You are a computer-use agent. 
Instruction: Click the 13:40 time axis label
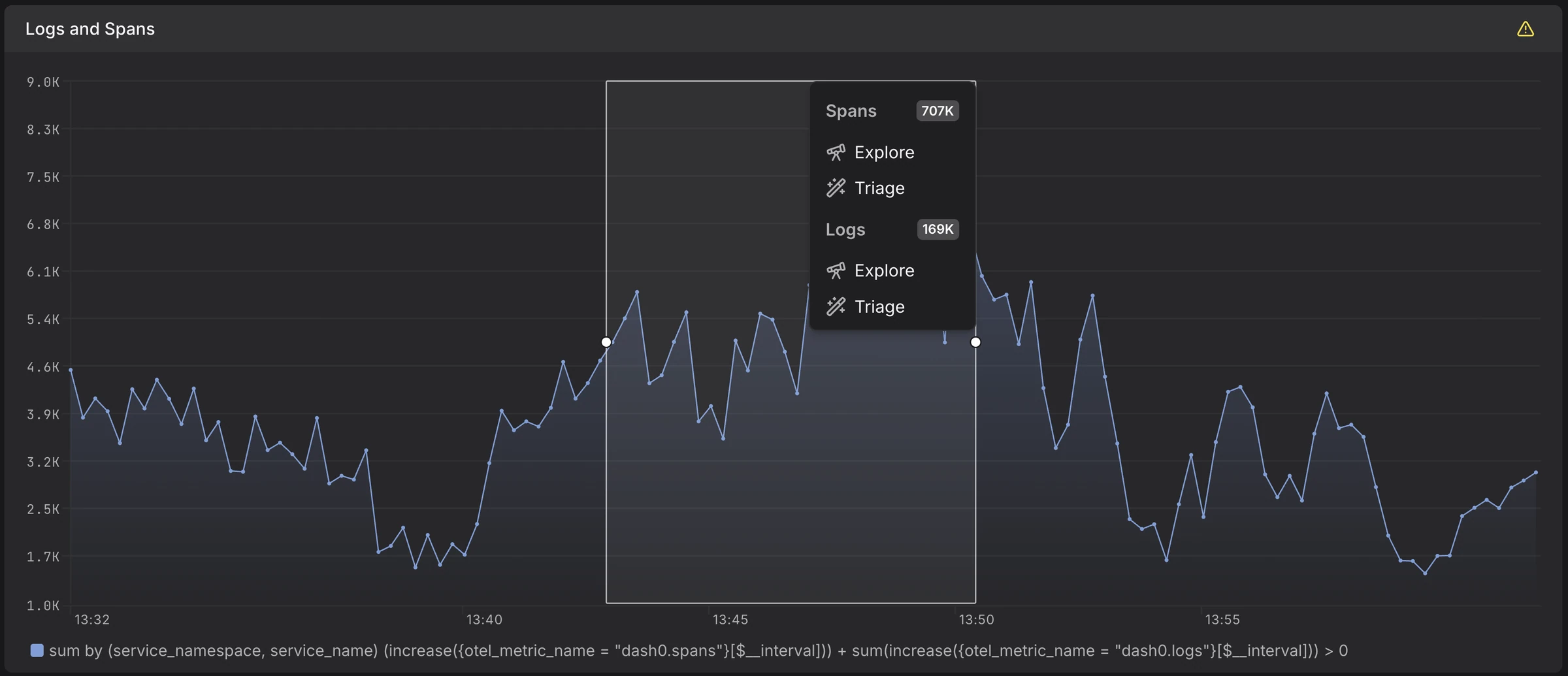tap(484, 619)
